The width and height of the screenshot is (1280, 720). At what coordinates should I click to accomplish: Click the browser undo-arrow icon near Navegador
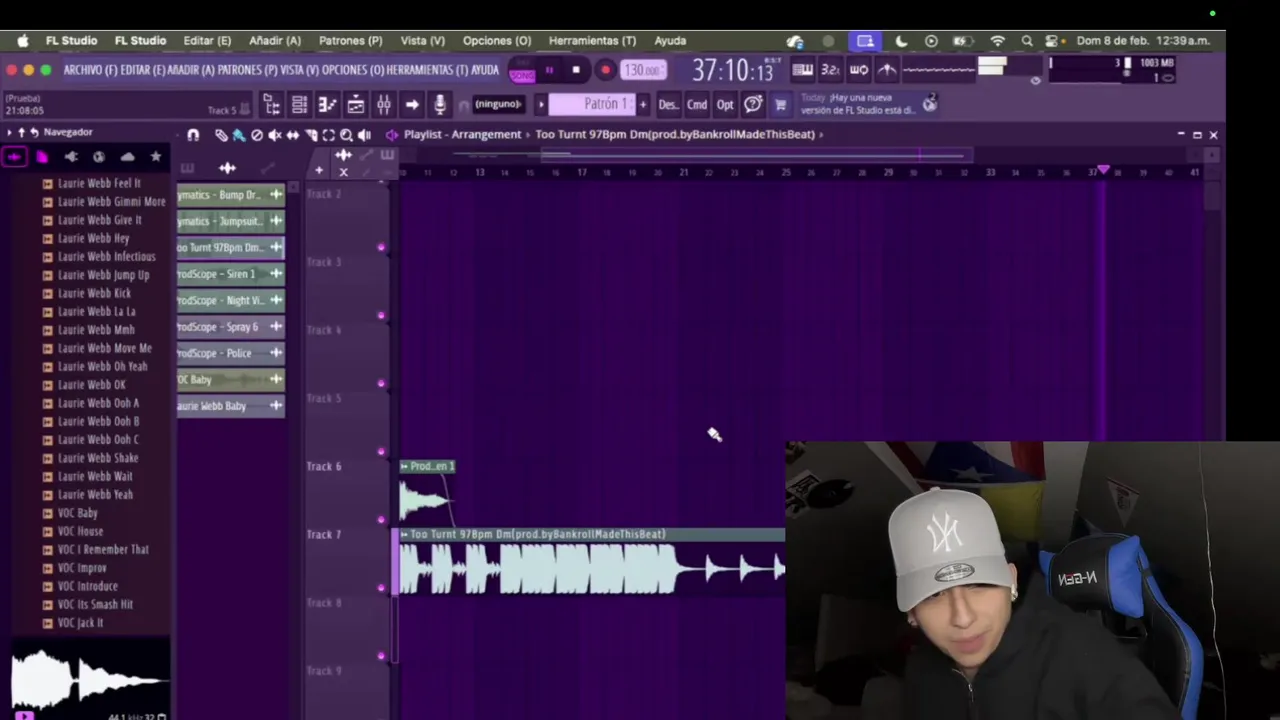(x=34, y=132)
